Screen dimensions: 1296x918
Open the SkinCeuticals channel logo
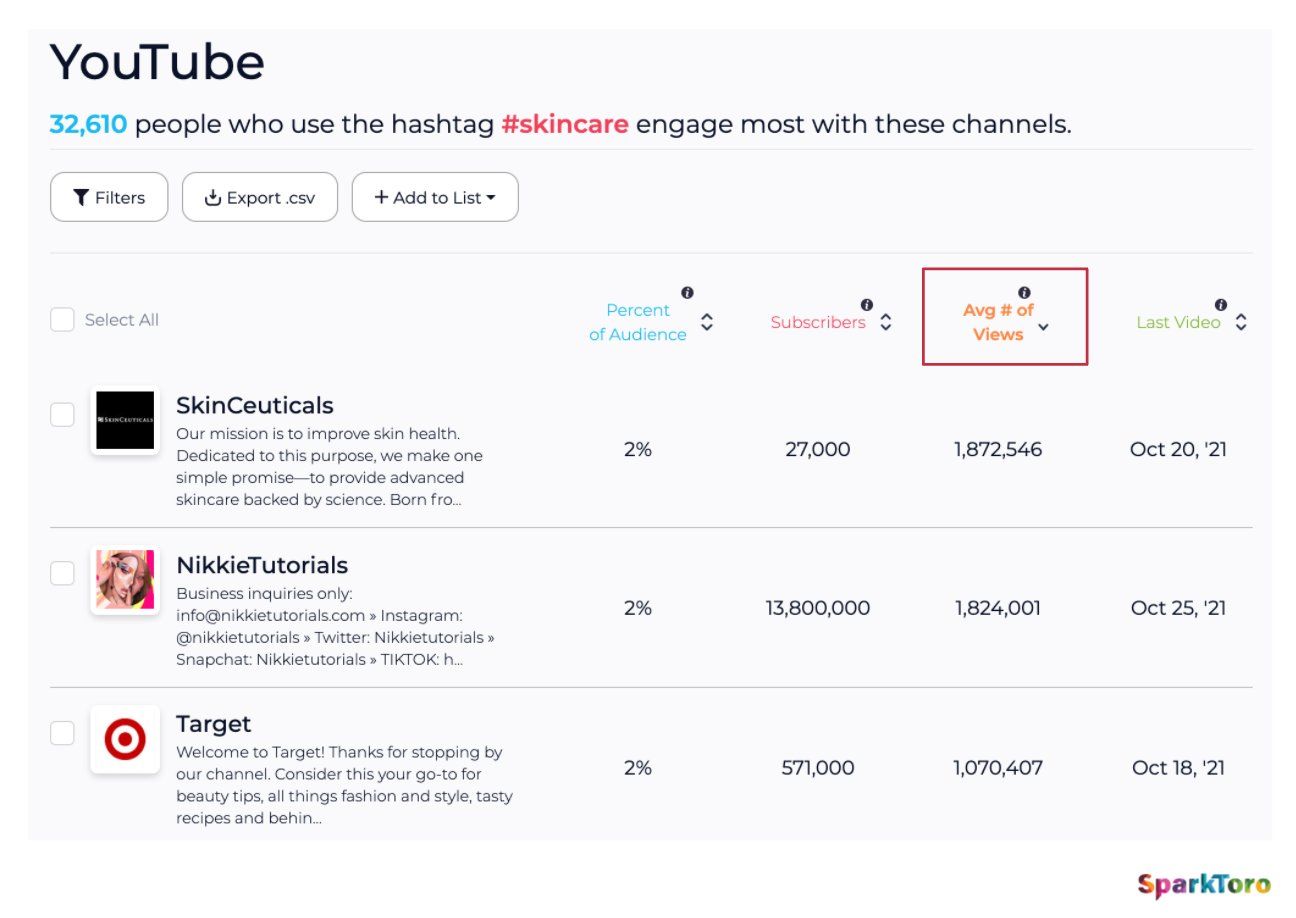125,420
